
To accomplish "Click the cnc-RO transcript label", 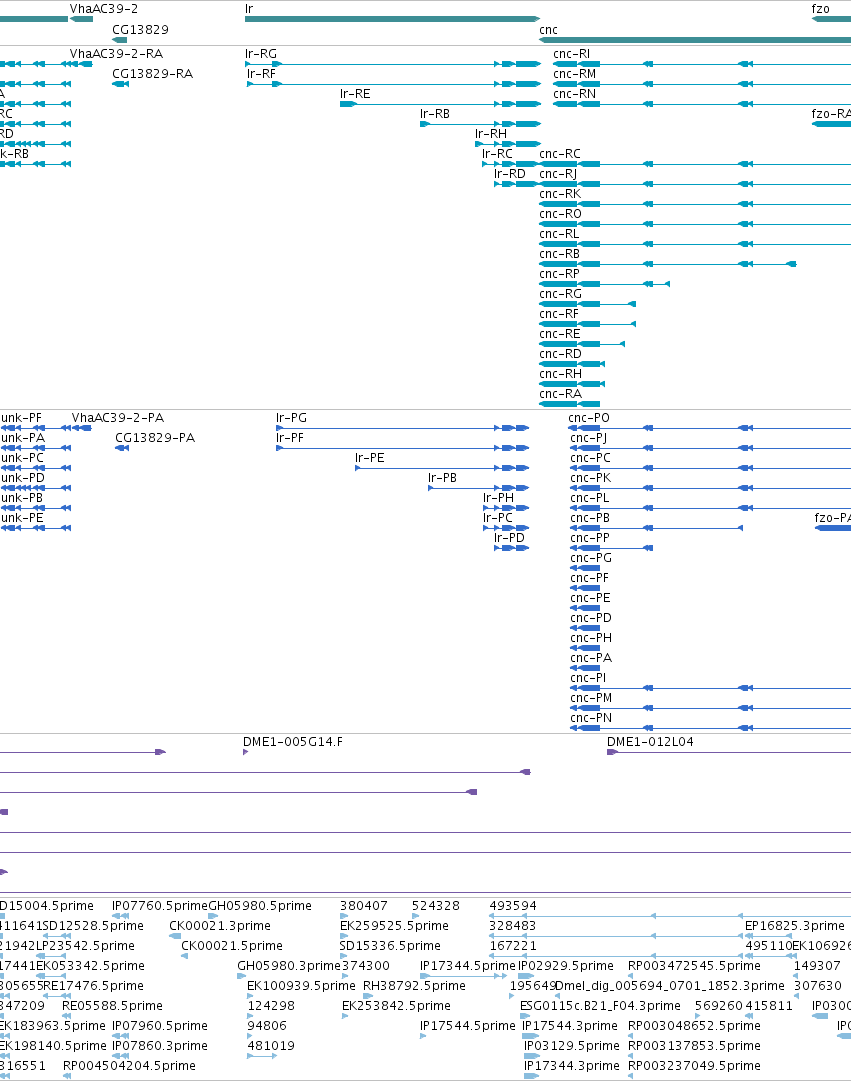I will point(561,214).
